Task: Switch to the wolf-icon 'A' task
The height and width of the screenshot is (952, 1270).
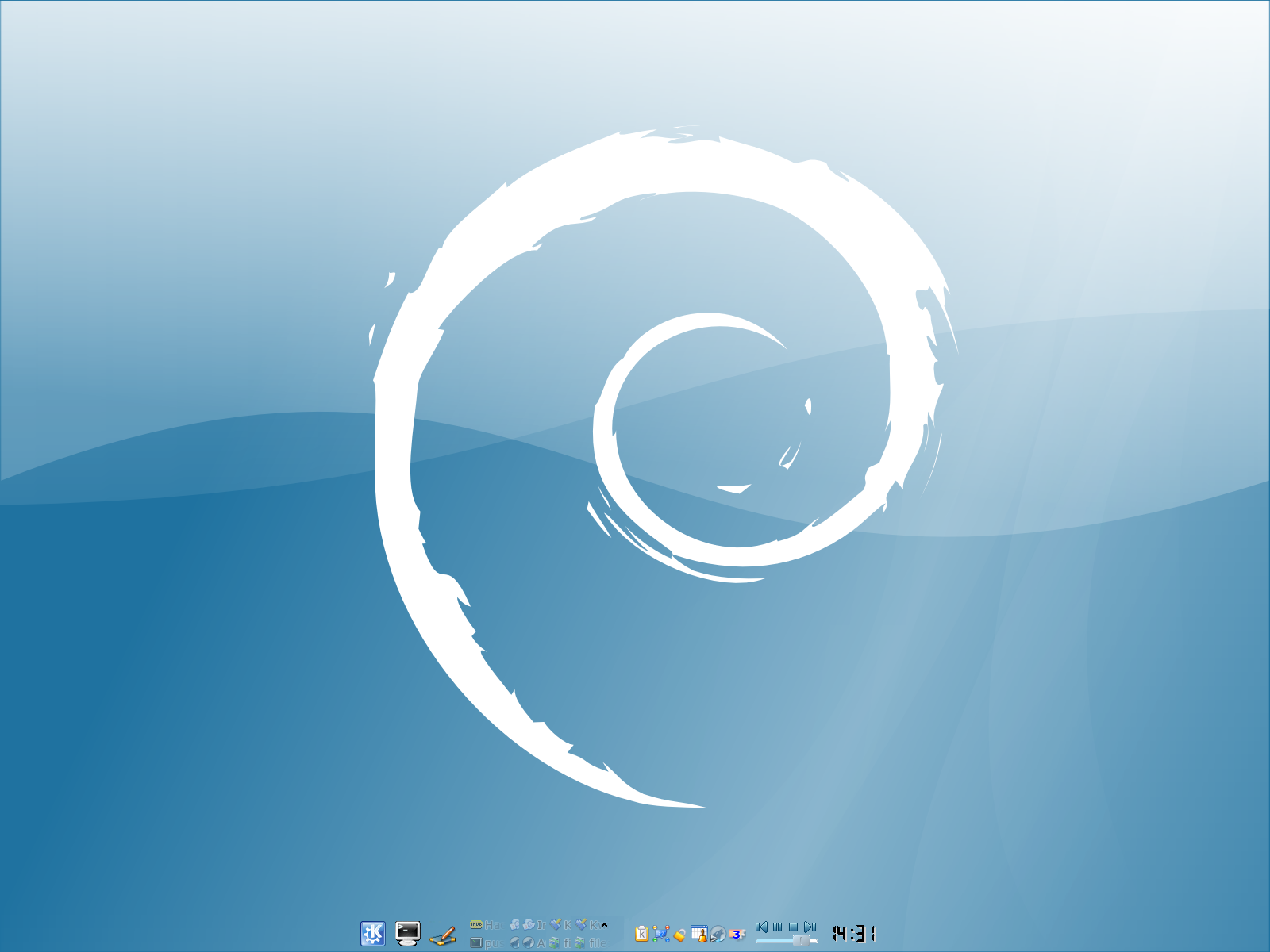Action: 536,942
